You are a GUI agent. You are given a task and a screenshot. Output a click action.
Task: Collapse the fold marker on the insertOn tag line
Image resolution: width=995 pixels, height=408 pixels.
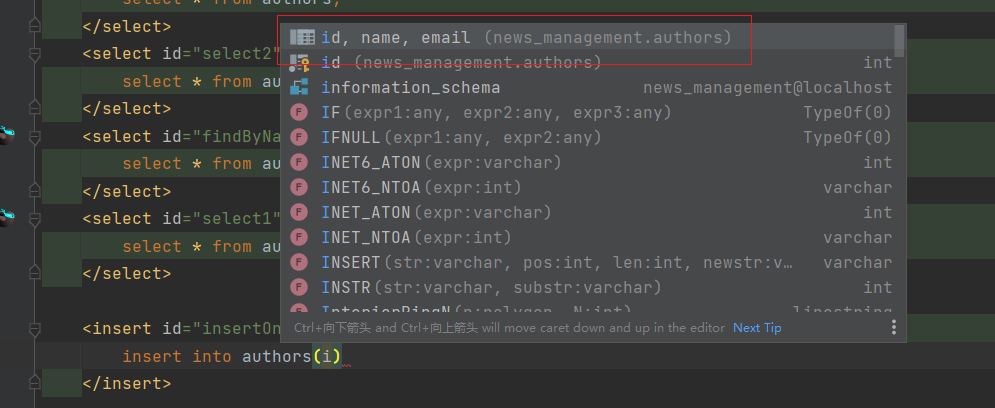(35, 329)
